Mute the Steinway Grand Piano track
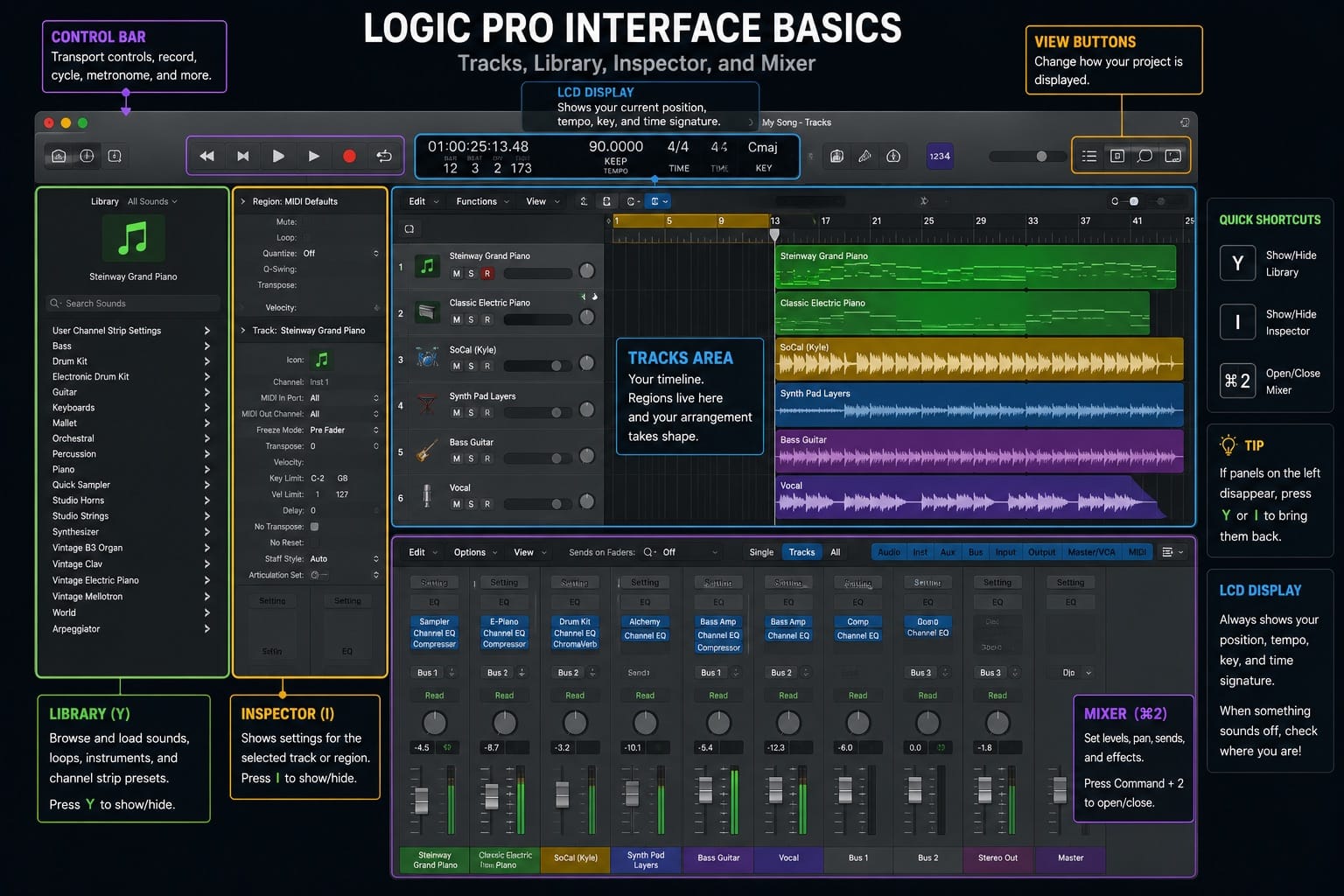 coord(457,274)
